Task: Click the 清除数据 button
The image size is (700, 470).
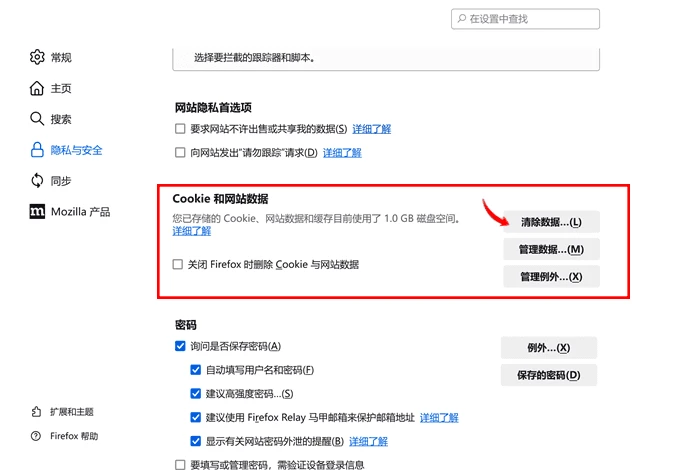Action: coord(551,222)
